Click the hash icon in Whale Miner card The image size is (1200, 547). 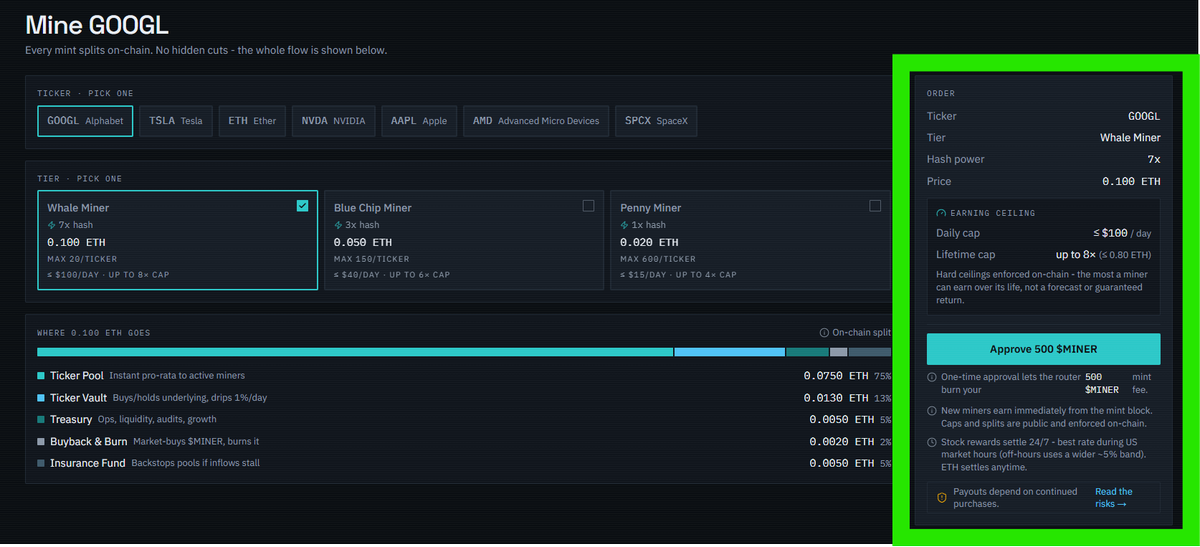(52, 226)
